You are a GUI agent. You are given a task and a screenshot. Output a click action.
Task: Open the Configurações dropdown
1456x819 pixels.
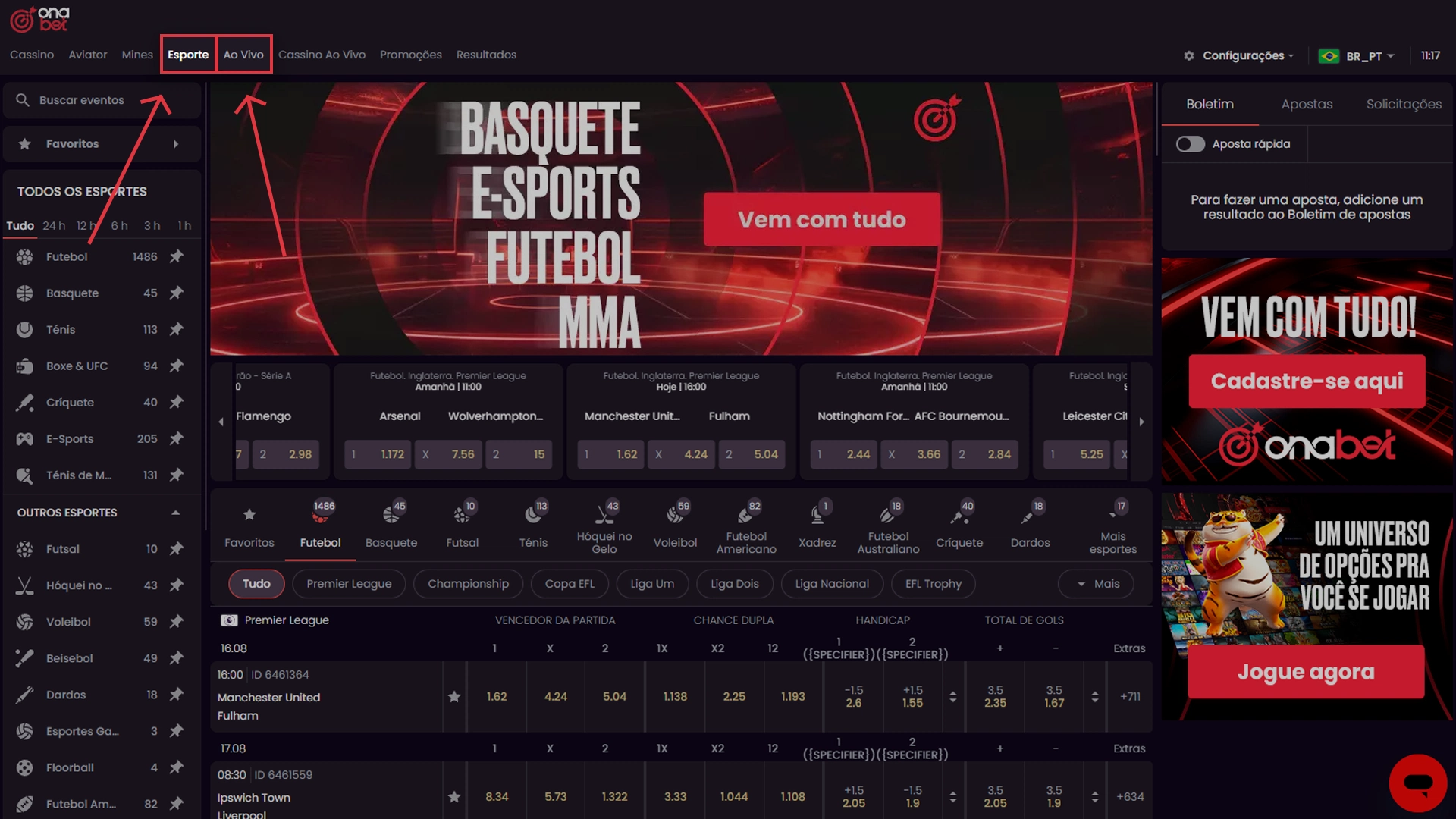coord(1238,56)
